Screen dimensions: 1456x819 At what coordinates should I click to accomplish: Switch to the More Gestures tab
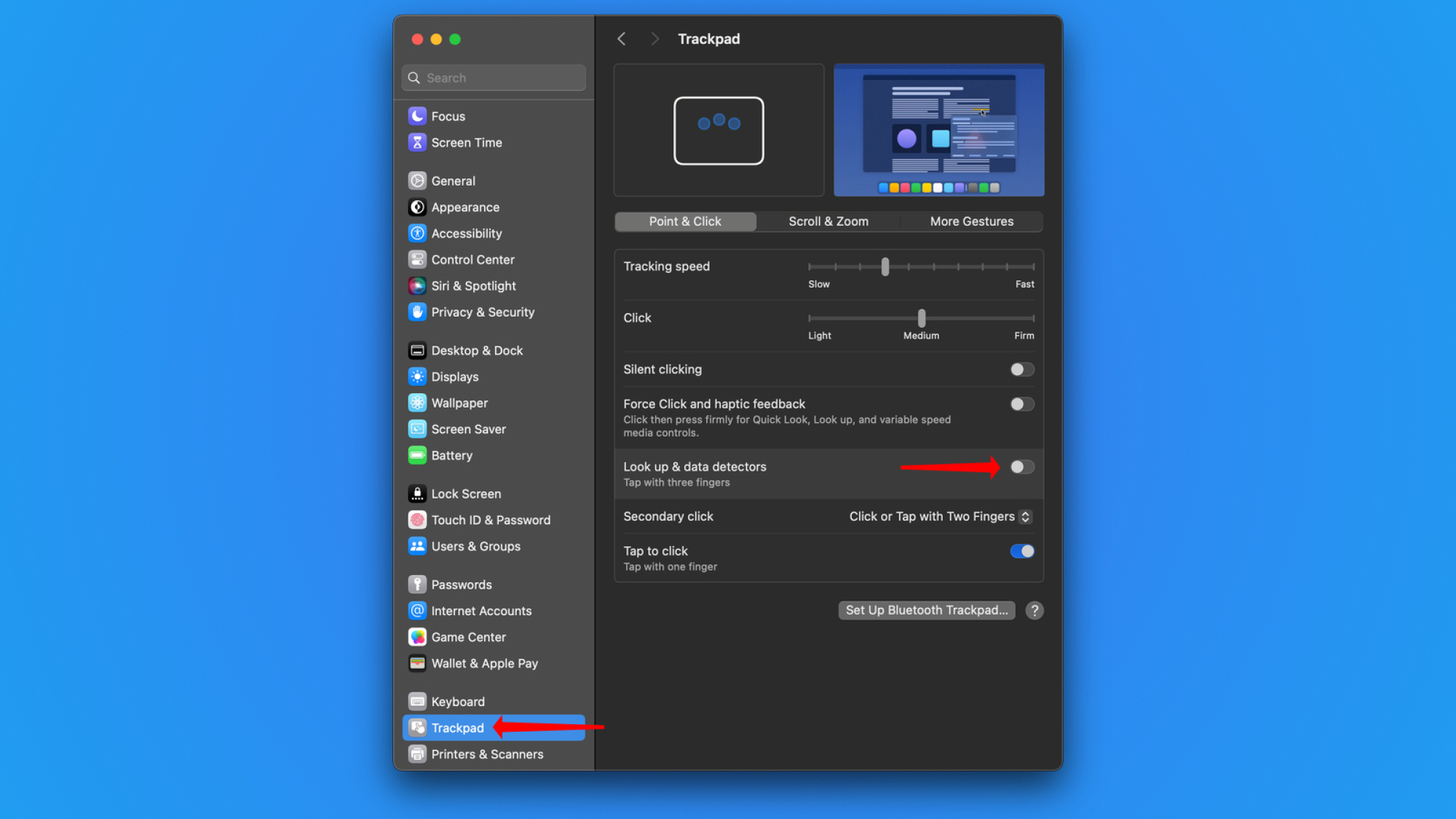[971, 221]
